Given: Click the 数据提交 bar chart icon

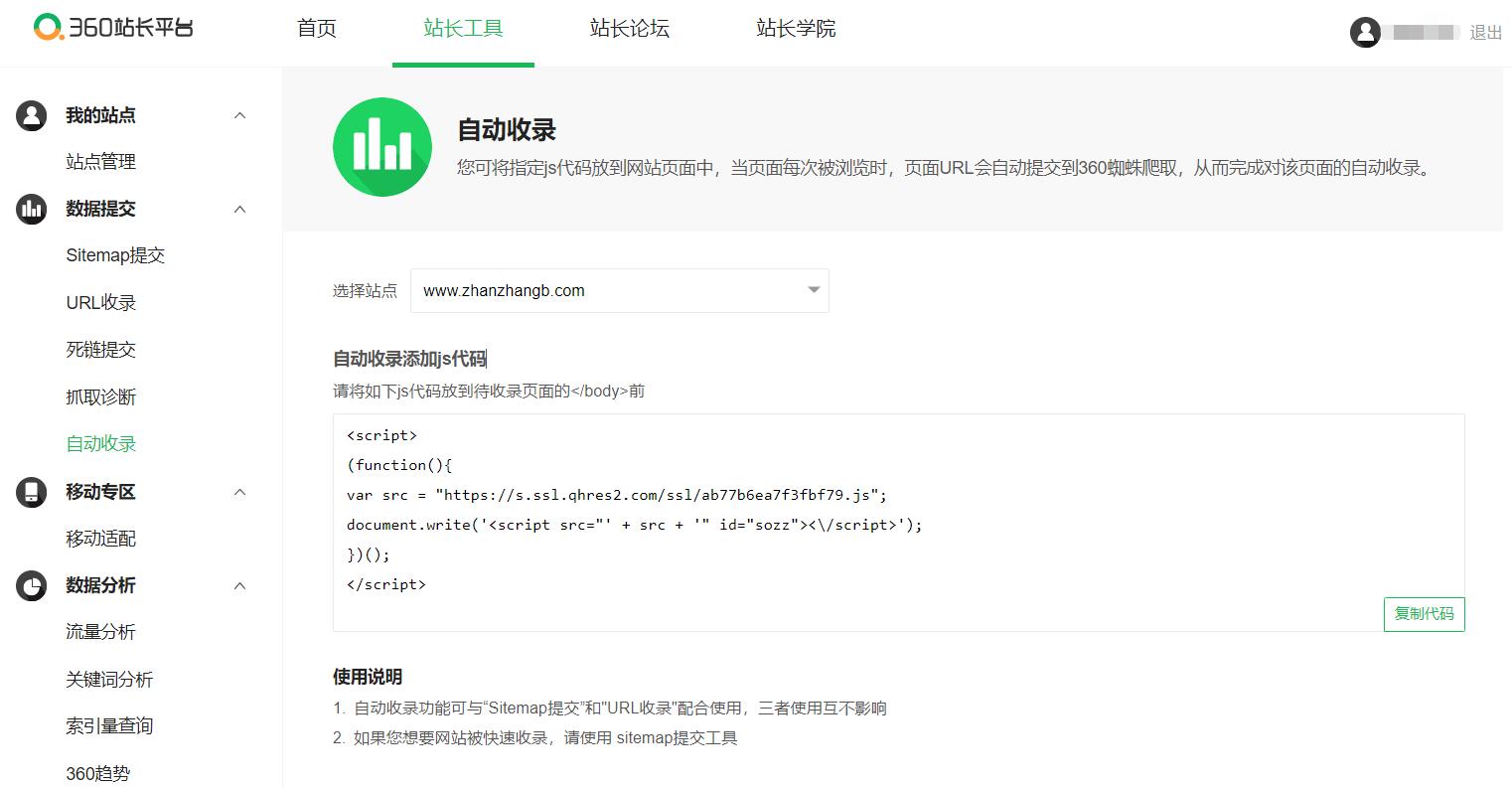Looking at the screenshot, I should [32, 209].
